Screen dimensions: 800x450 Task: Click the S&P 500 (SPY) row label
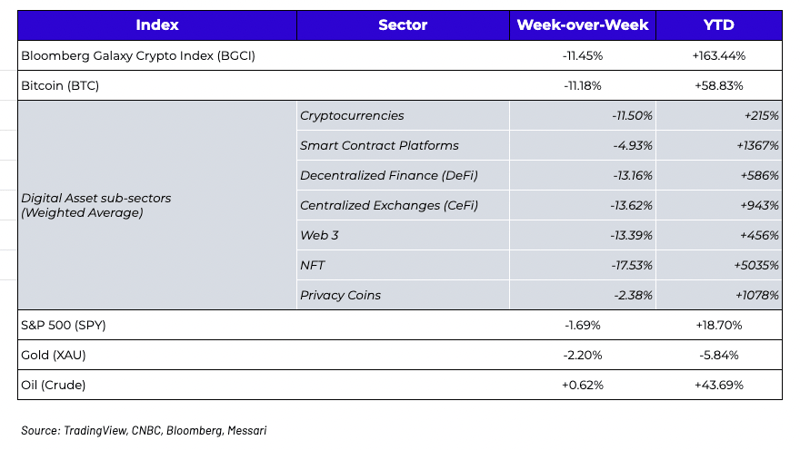tap(67, 325)
